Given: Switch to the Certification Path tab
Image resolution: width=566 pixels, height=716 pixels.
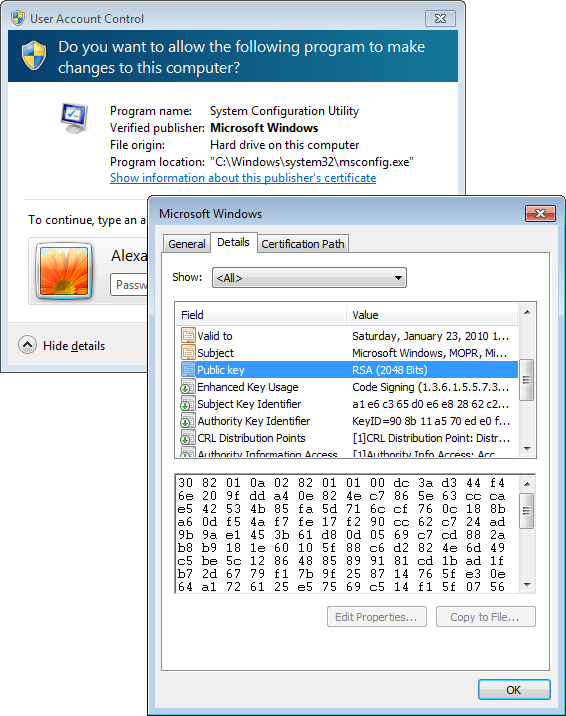Looking at the screenshot, I should point(303,244).
